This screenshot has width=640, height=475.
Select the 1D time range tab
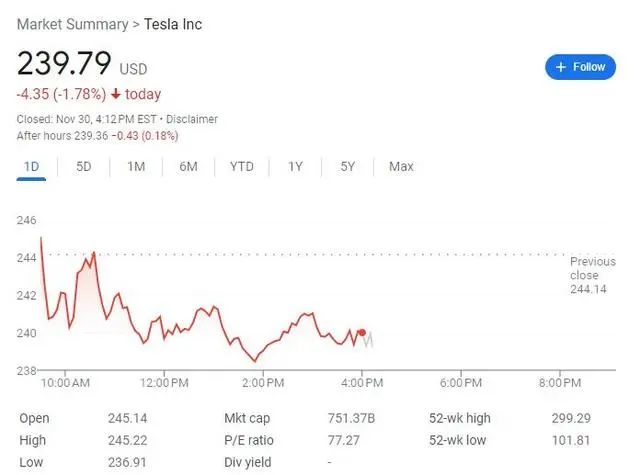(31, 166)
